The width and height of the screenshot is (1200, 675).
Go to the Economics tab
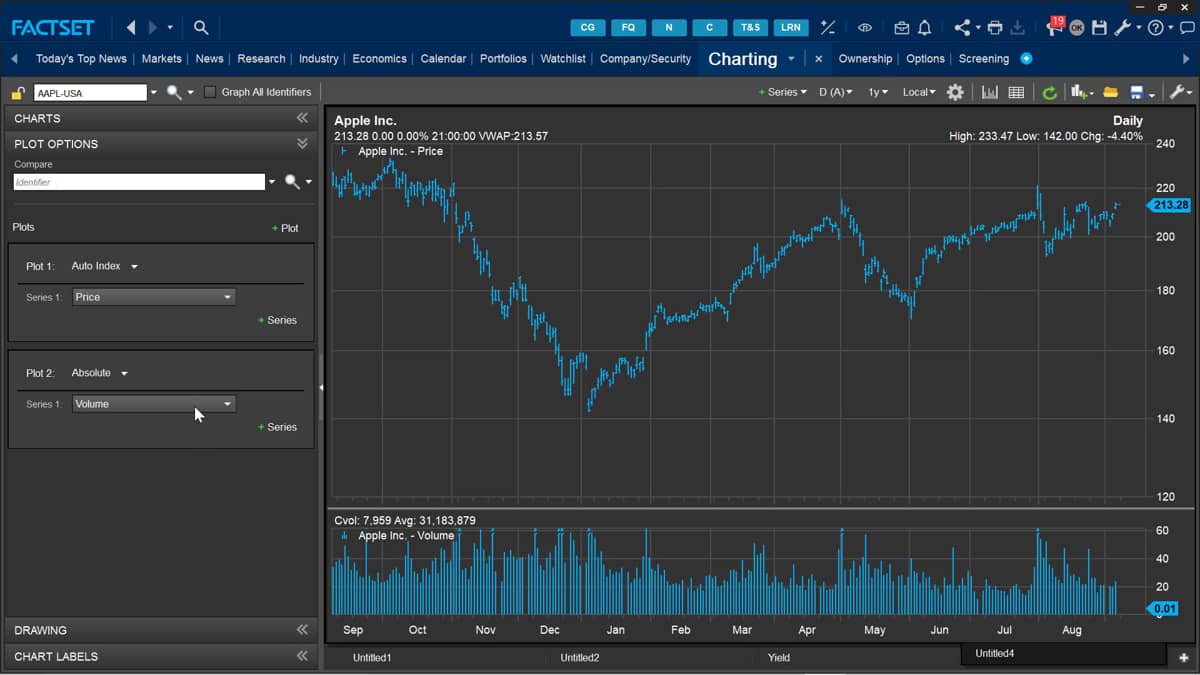click(380, 59)
